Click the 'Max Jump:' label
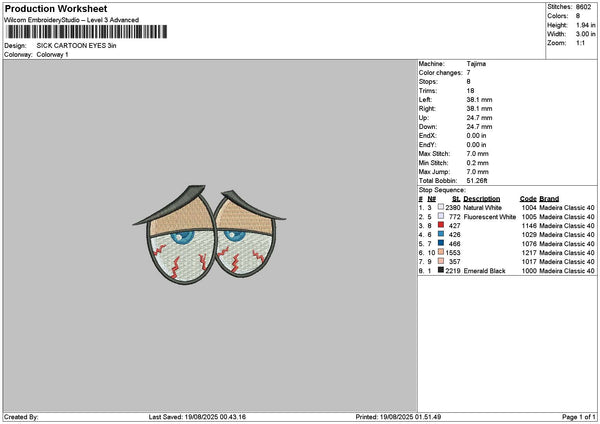Viewport: 600px width, 424px height. 434,172
